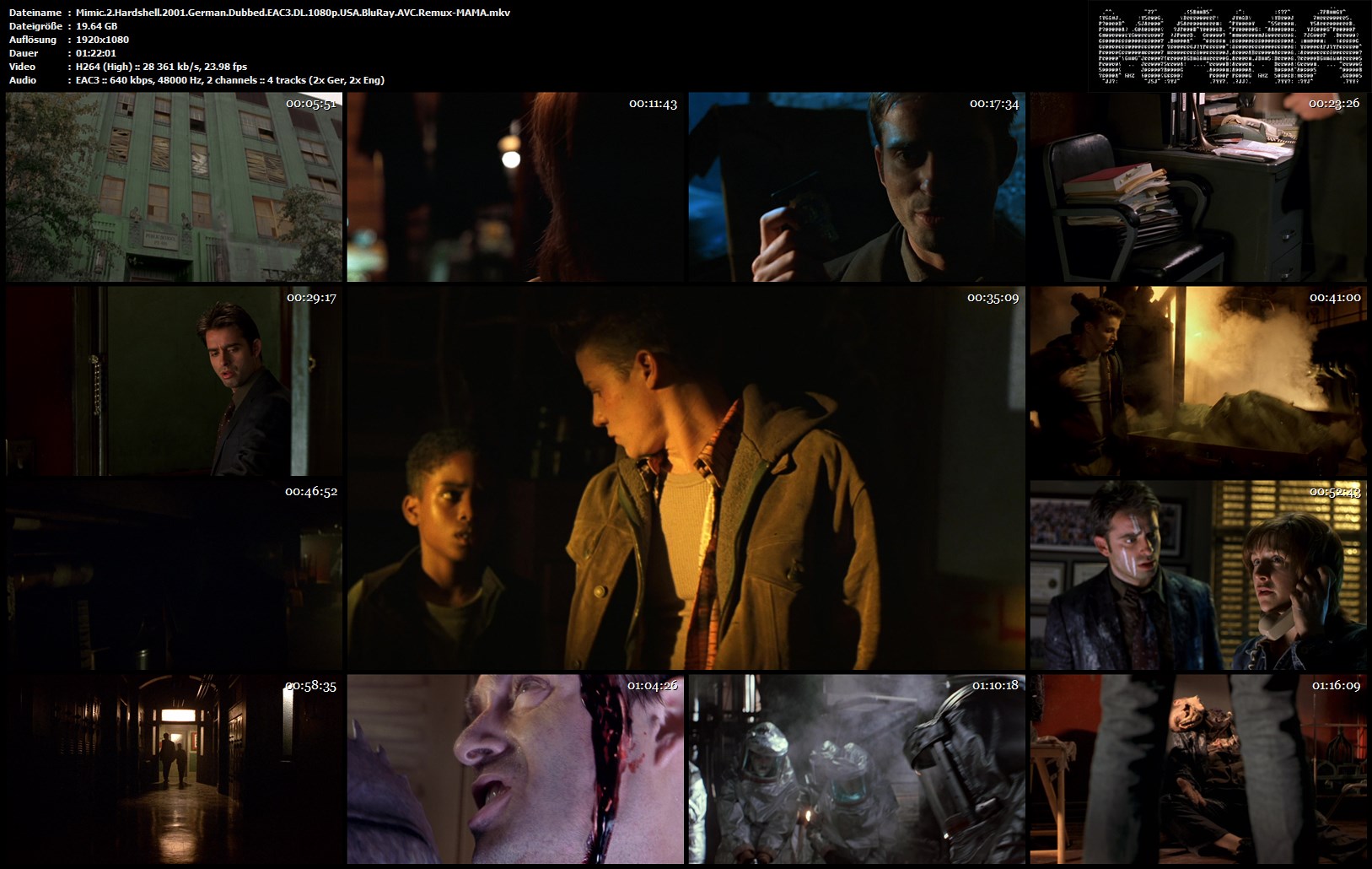Open the bloody face close-up thumbnail at 01:04:26
Viewport: 1372px width, 869px height.
click(516, 769)
